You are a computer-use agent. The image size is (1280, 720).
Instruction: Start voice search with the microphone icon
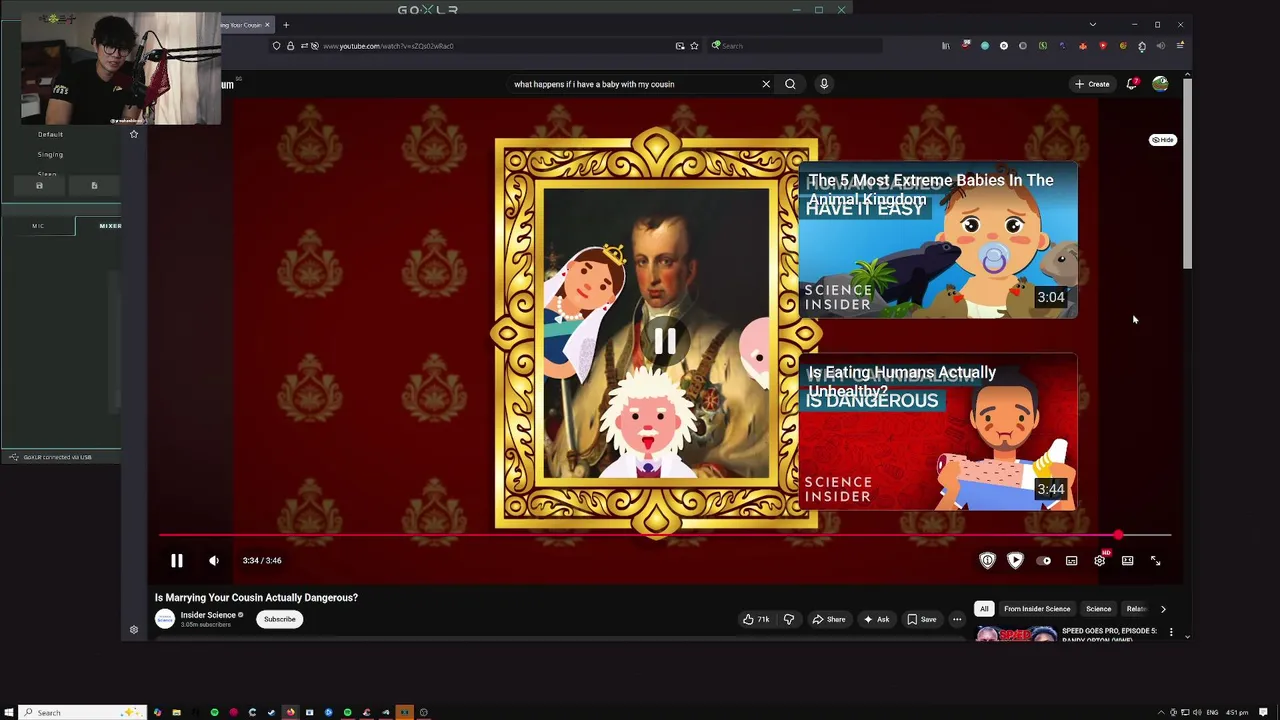tap(824, 84)
